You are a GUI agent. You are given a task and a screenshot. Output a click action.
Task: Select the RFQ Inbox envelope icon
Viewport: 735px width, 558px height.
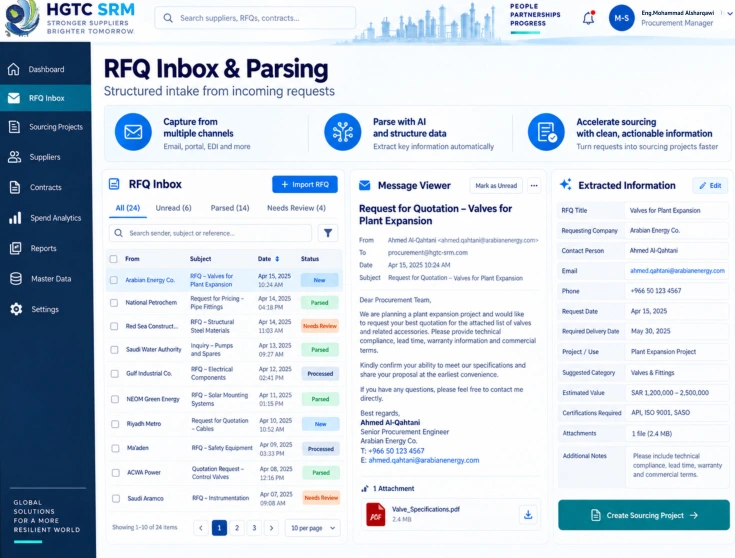point(14,98)
